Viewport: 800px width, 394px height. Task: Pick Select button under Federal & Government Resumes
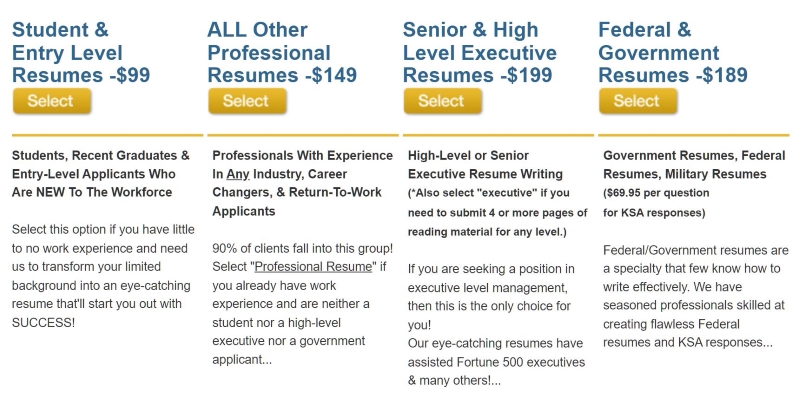[638, 101]
